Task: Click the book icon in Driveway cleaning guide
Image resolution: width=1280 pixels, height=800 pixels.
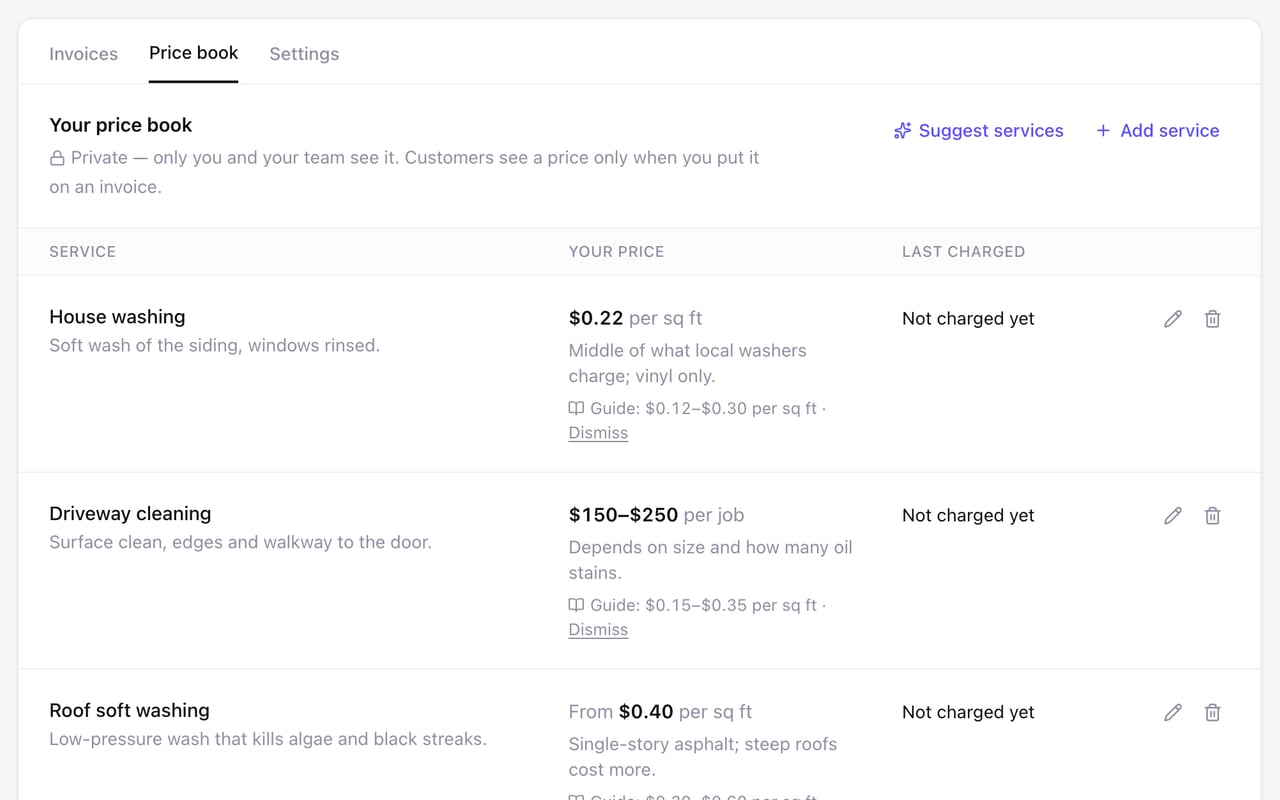Action: [576, 605]
